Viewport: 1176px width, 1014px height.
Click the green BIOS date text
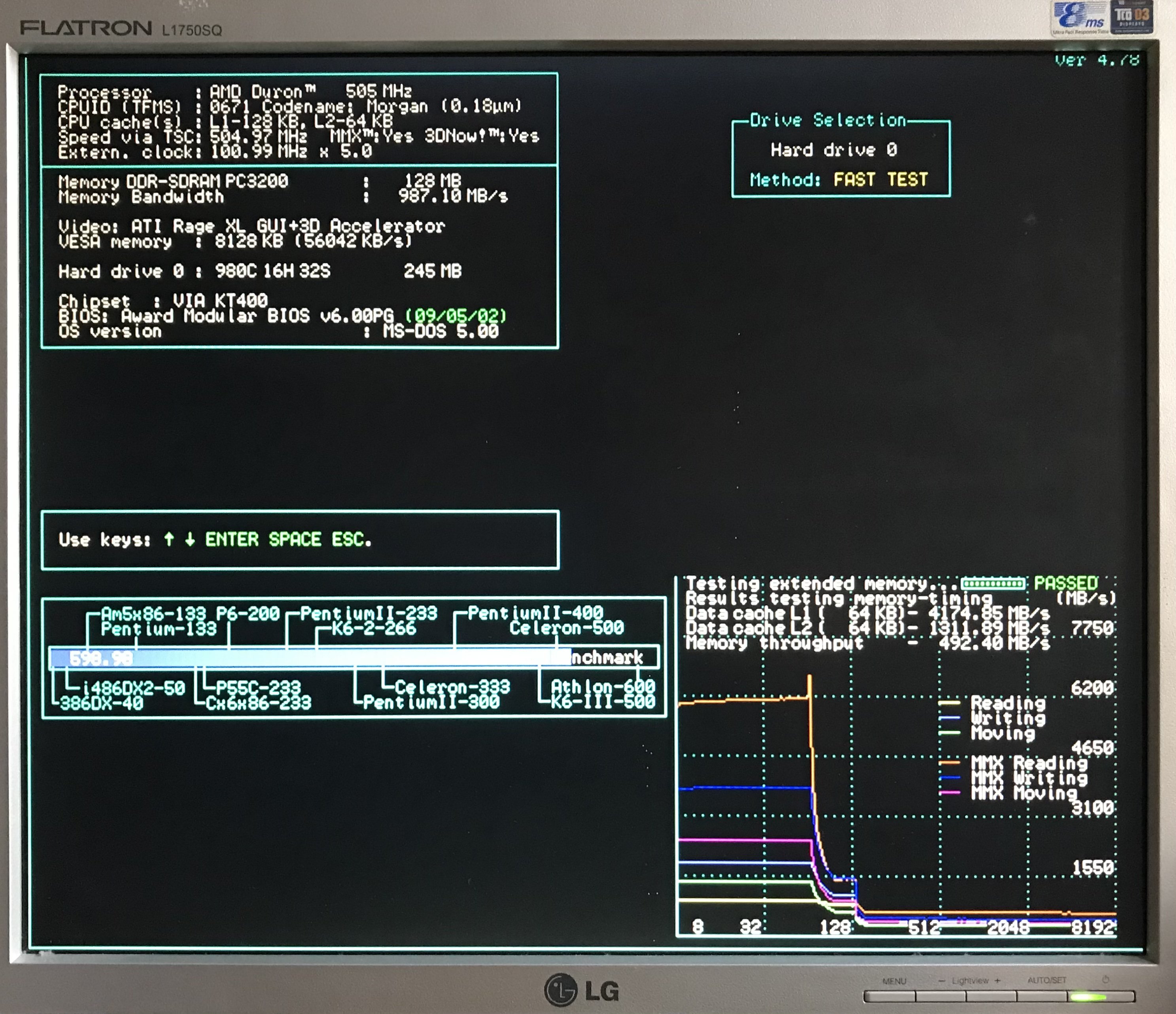(x=455, y=316)
